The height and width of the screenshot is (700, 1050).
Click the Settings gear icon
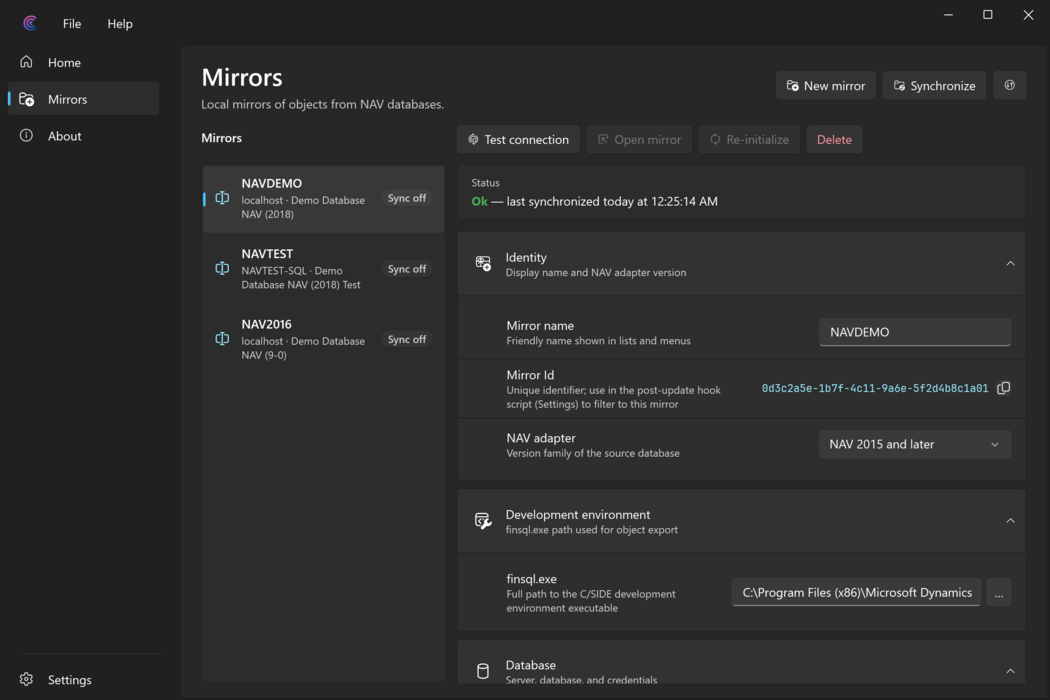click(x=26, y=679)
